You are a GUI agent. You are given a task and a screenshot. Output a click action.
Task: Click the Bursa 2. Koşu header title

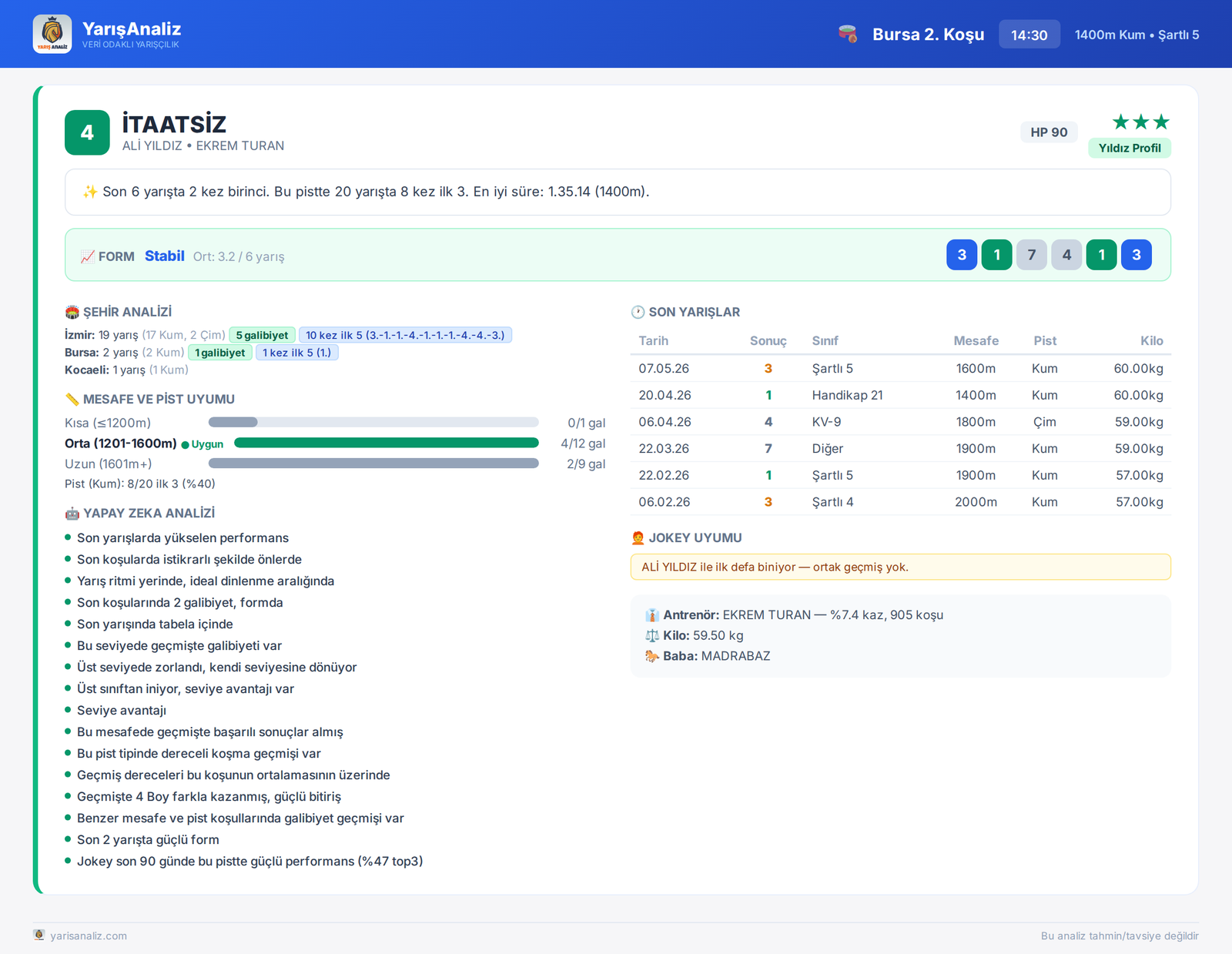[928, 35]
